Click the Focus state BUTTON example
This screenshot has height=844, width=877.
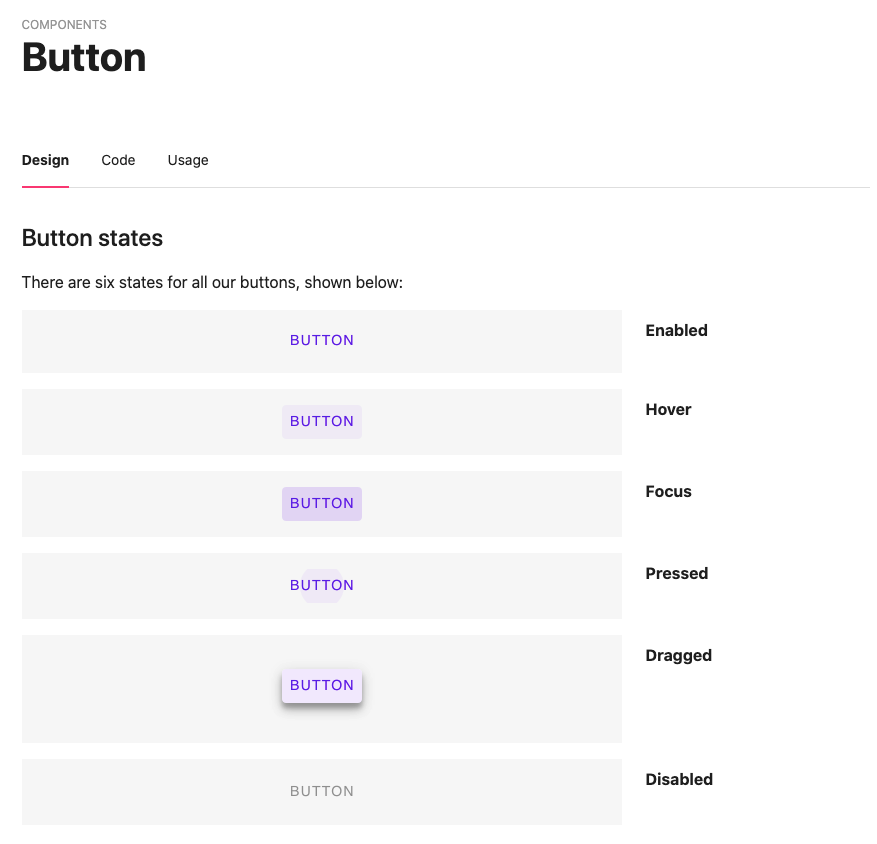(x=321, y=503)
